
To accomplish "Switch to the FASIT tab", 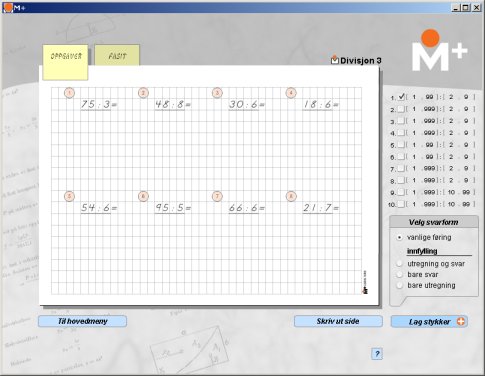I will point(117,55).
